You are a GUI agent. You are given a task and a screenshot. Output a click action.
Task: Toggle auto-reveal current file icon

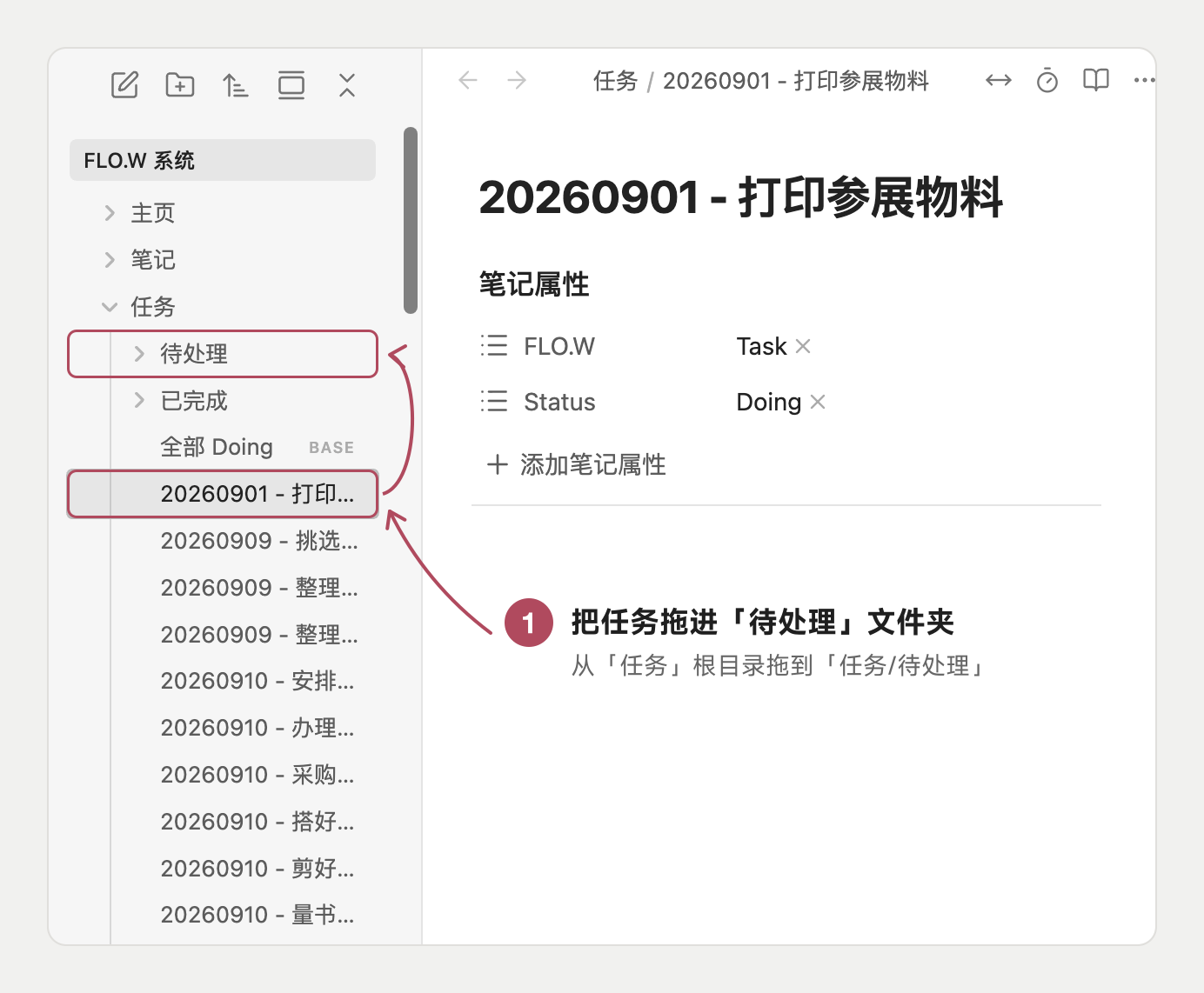point(291,85)
